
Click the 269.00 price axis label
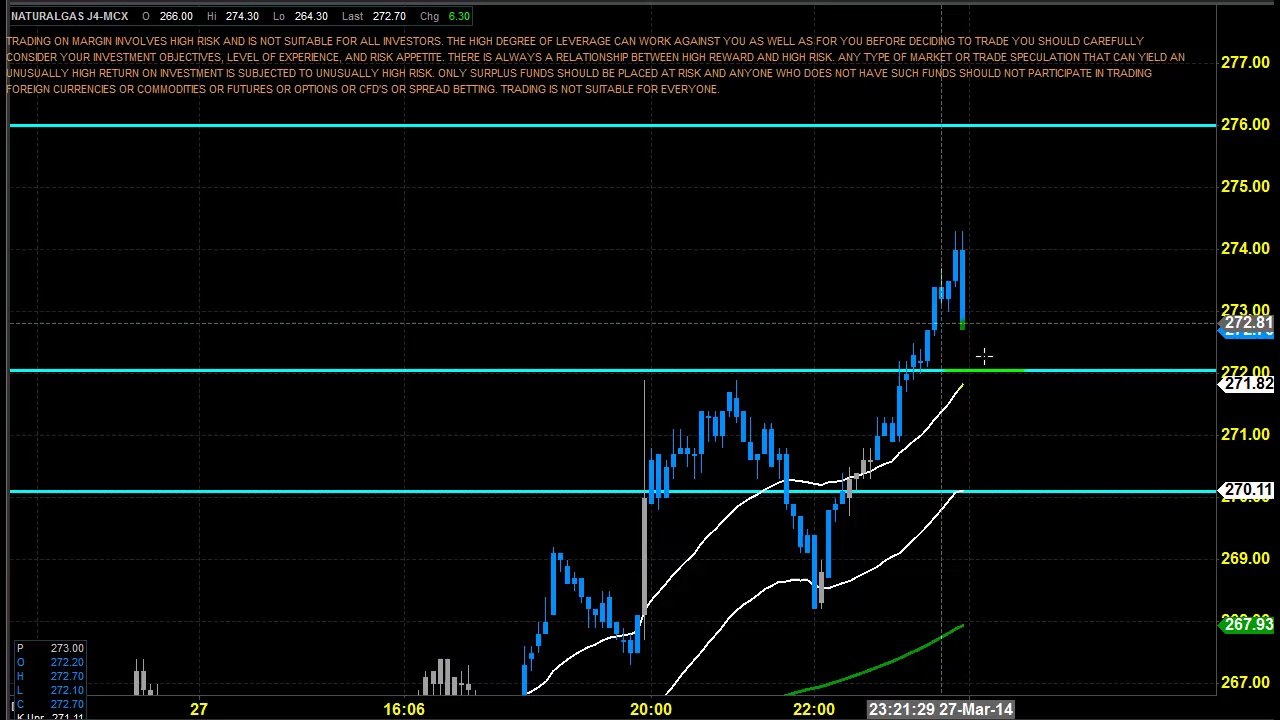pyautogui.click(x=1245, y=558)
